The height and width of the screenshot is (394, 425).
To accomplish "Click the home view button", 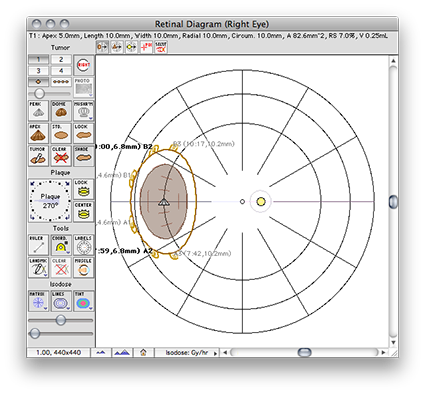I will click(x=143, y=352).
